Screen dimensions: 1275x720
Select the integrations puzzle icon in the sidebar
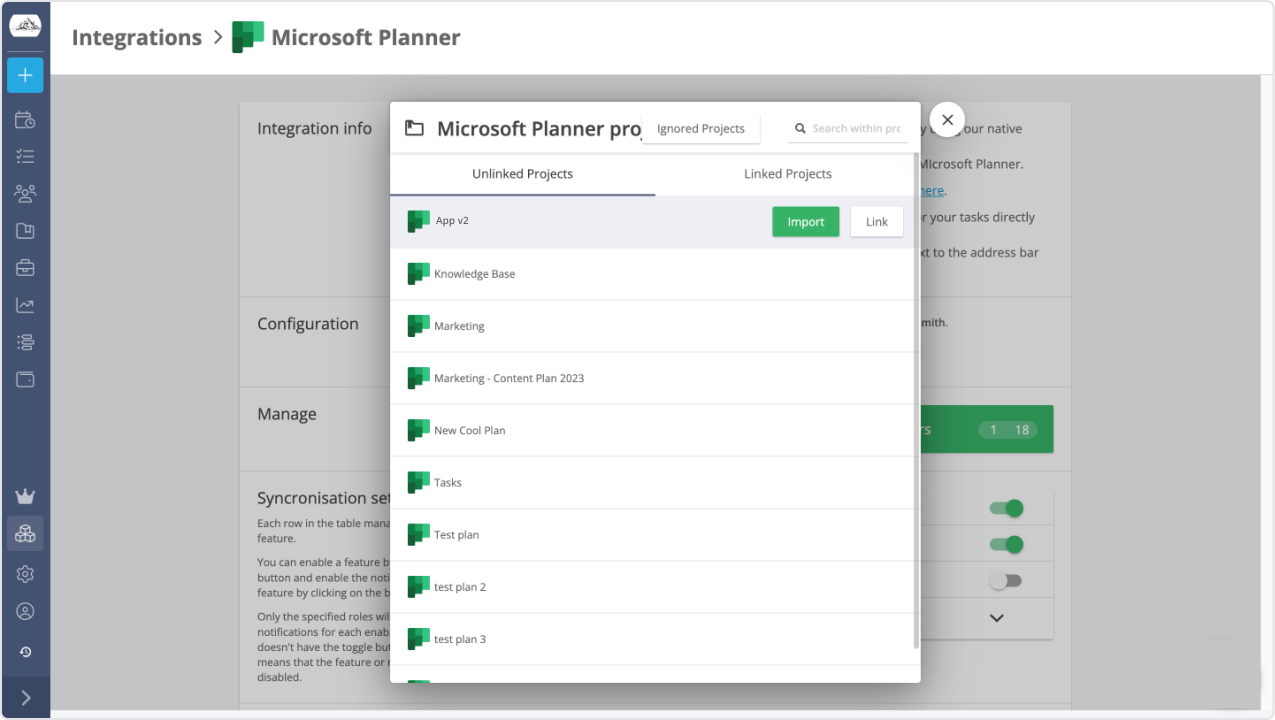pos(24,533)
